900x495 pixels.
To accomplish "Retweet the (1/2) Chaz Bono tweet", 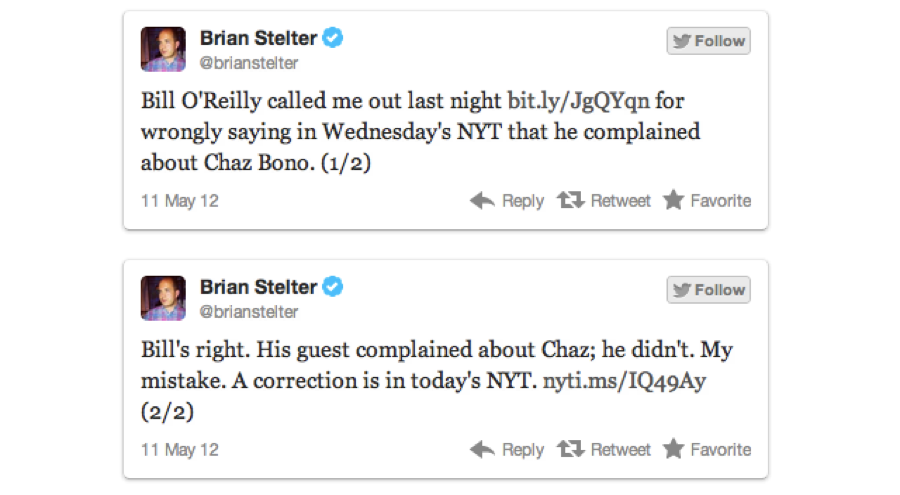I will click(x=605, y=201).
